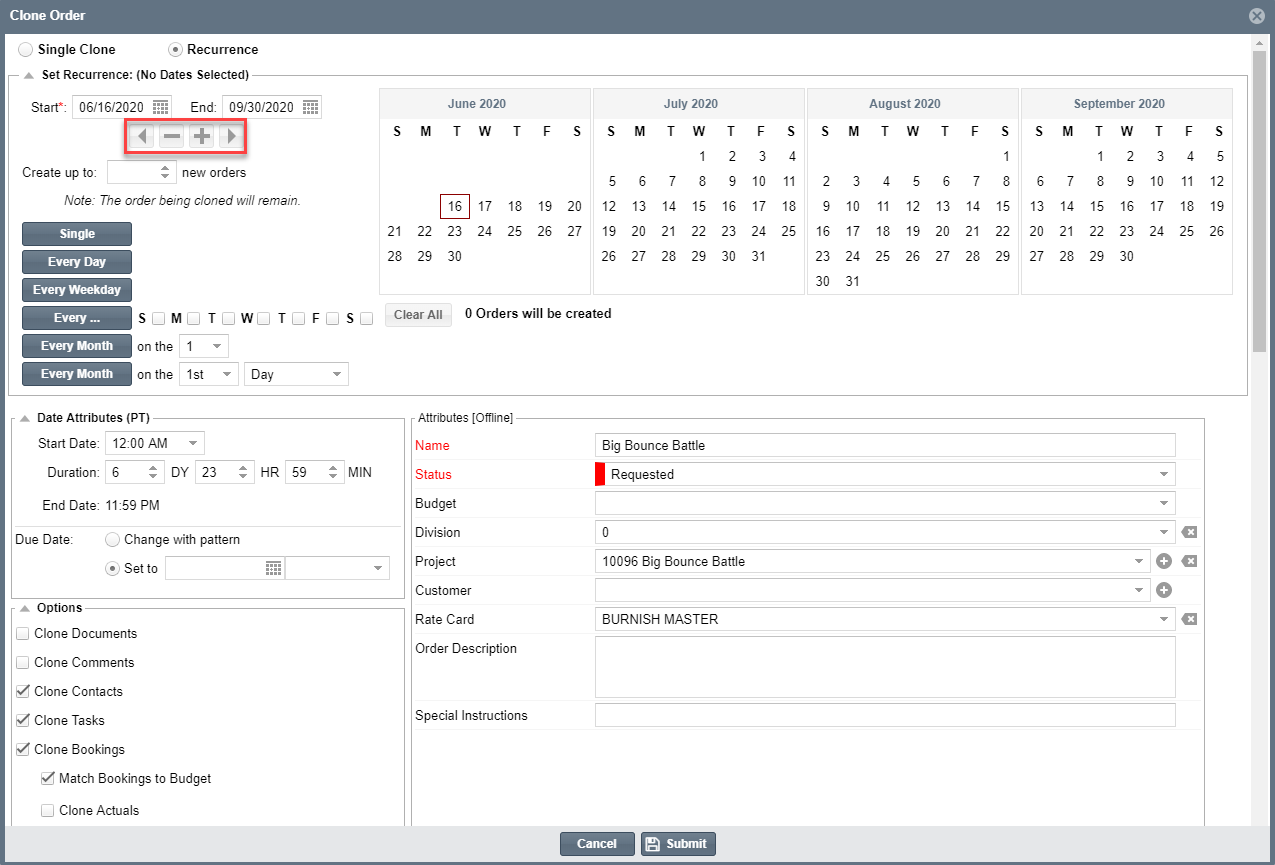Clear the Rate Card field with its x icon

[1189, 620]
